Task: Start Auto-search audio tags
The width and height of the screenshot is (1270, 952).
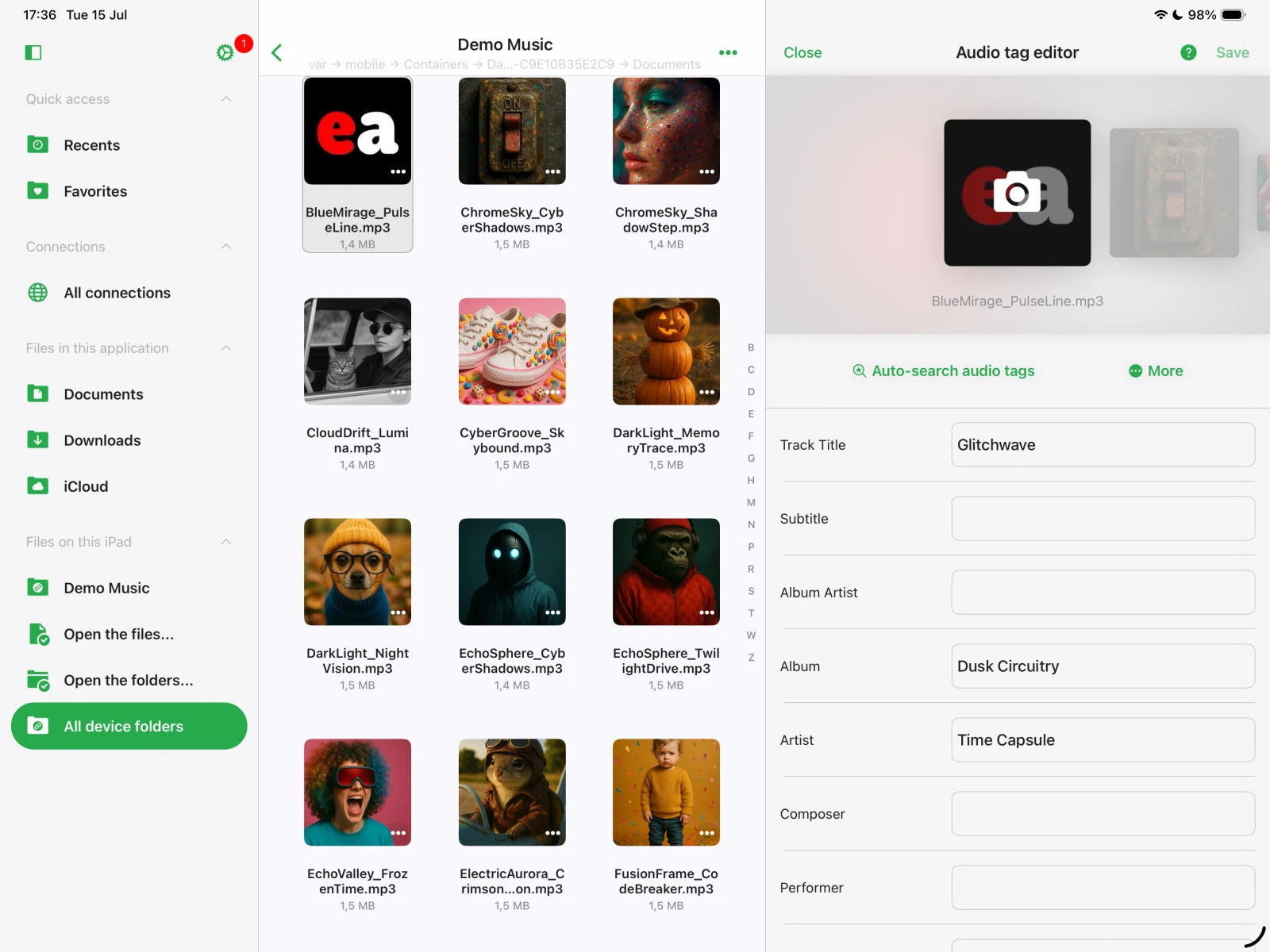Action: (x=943, y=370)
